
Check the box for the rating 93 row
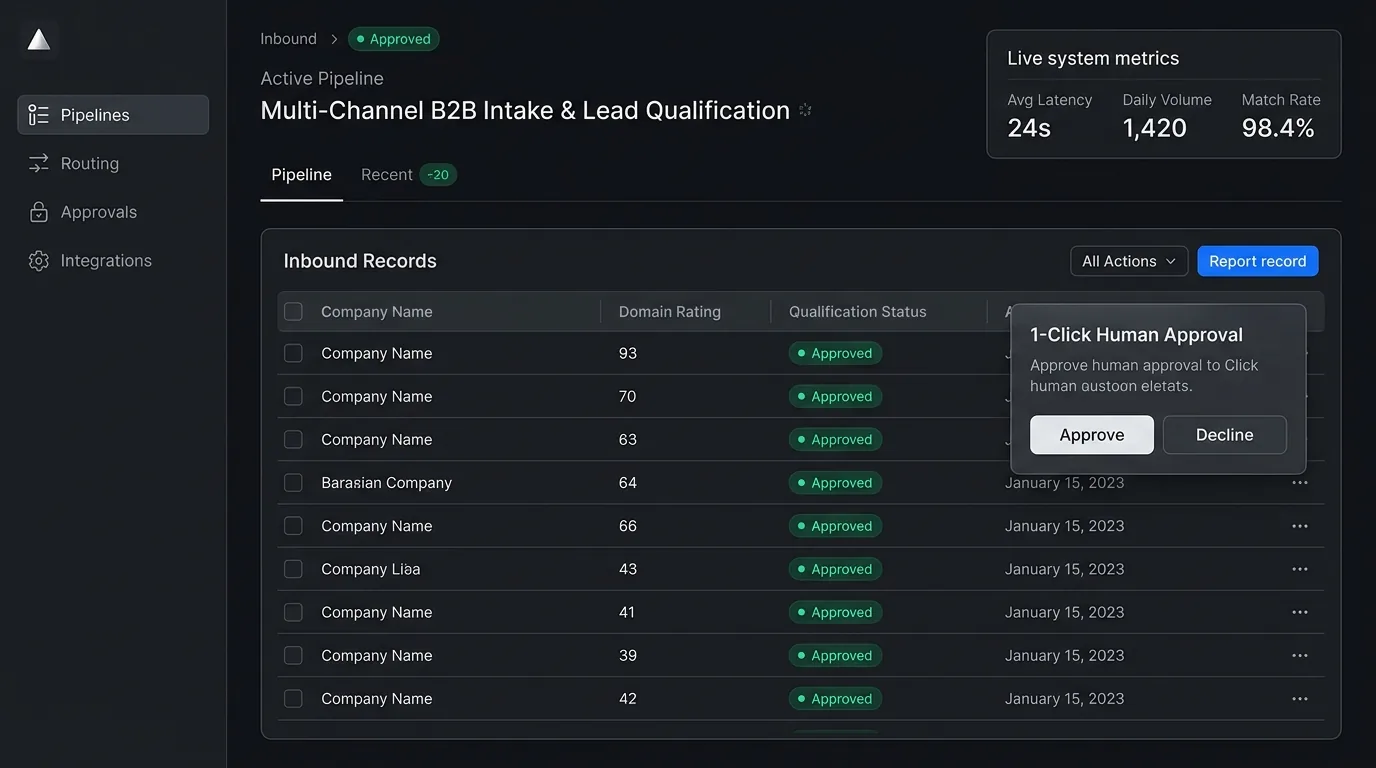point(293,353)
